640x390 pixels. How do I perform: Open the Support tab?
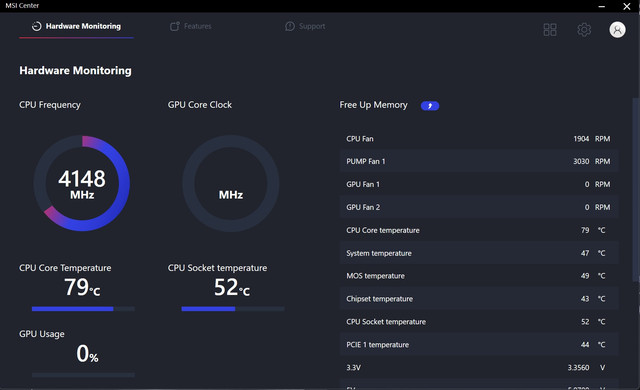coord(305,26)
